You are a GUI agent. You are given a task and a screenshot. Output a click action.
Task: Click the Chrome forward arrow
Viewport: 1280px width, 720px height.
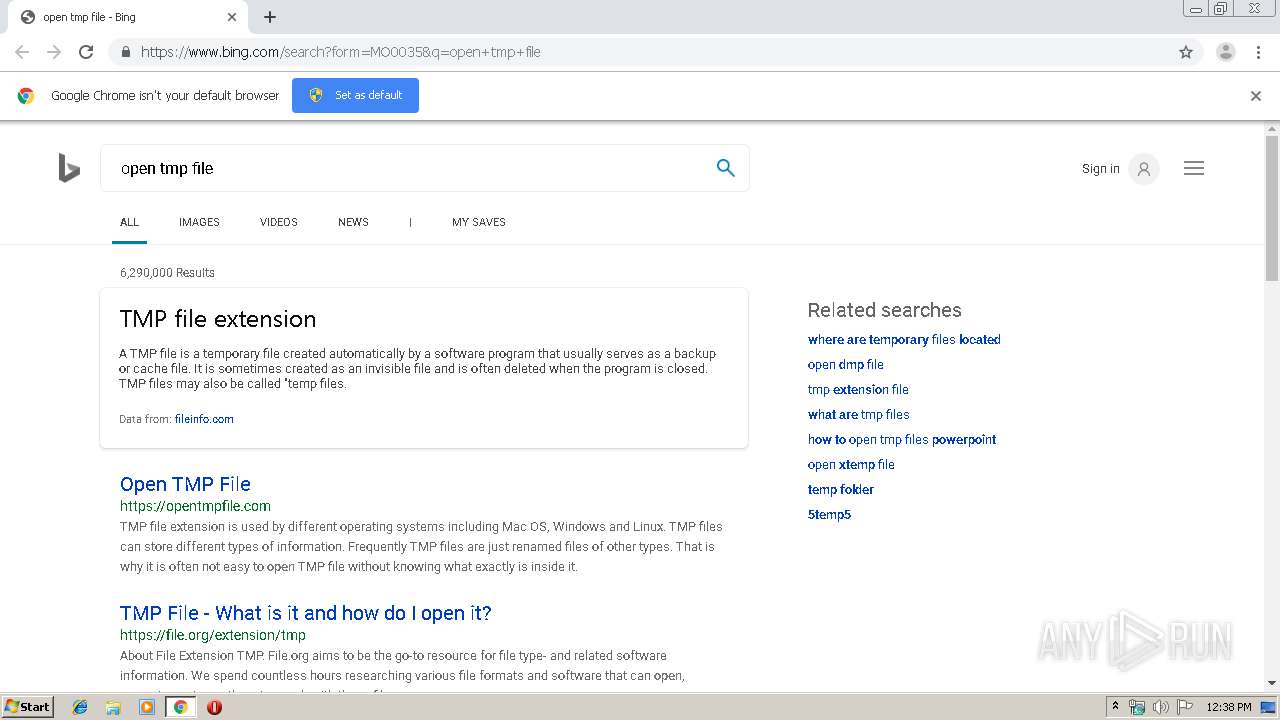click(x=54, y=52)
